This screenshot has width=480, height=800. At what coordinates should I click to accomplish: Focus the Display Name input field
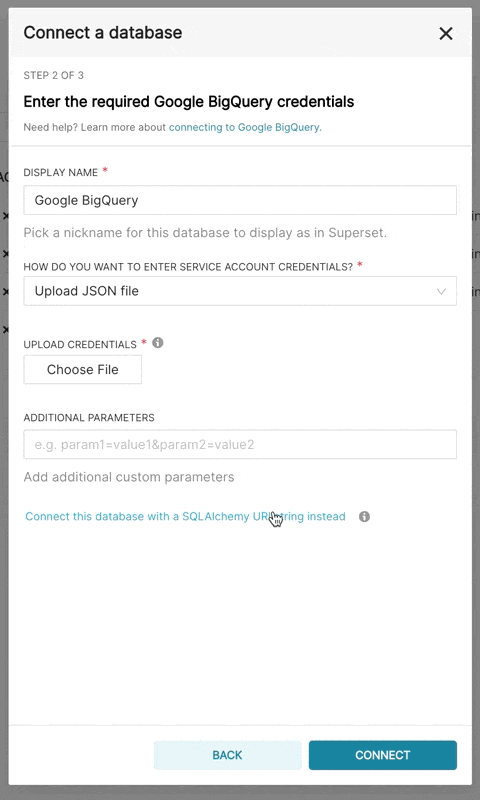(x=240, y=200)
